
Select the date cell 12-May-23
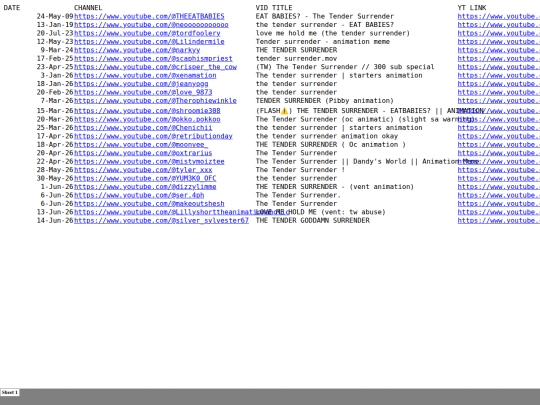click(x=55, y=42)
